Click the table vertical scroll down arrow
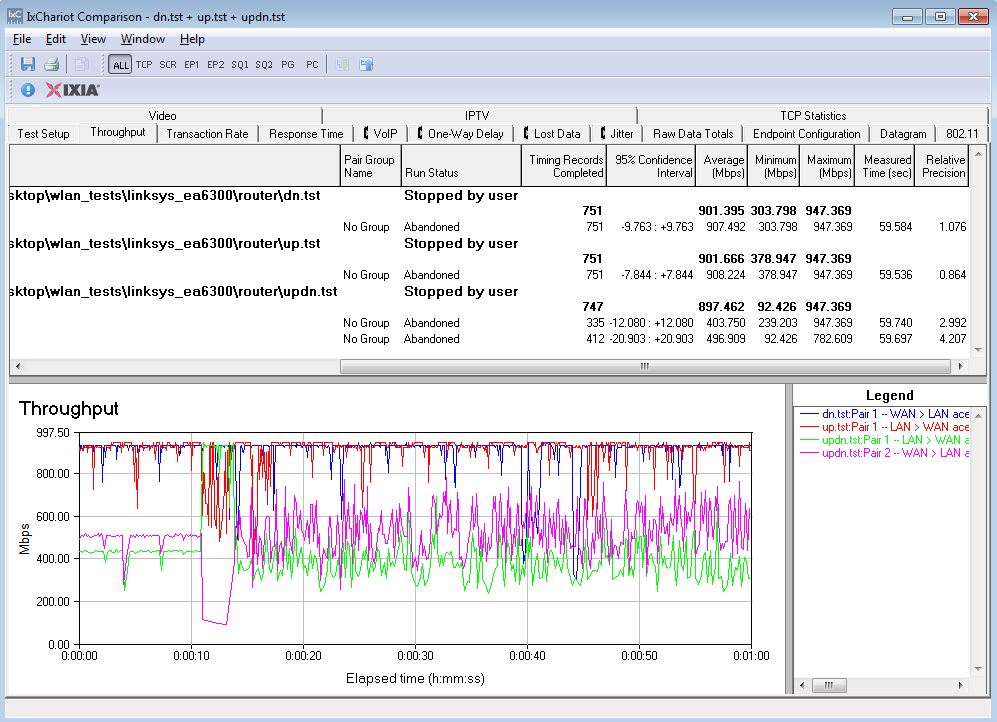The width and height of the screenshot is (997, 722). 978,350
